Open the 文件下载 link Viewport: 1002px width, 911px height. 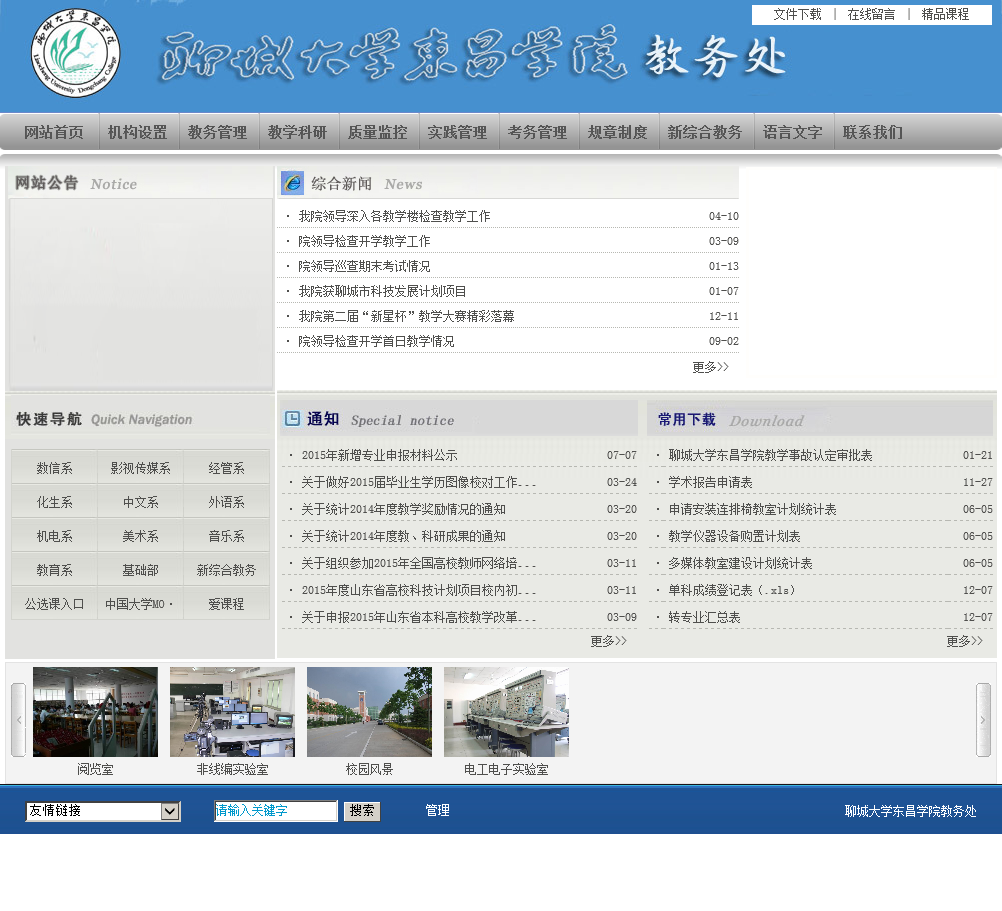tap(797, 14)
